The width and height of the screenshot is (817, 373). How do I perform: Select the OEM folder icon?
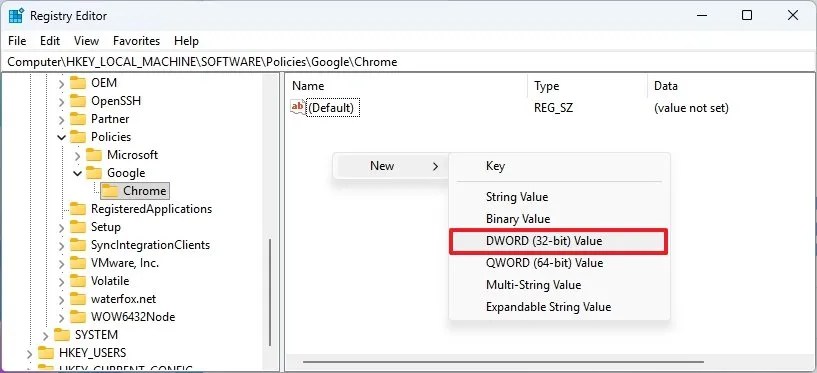point(78,83)
